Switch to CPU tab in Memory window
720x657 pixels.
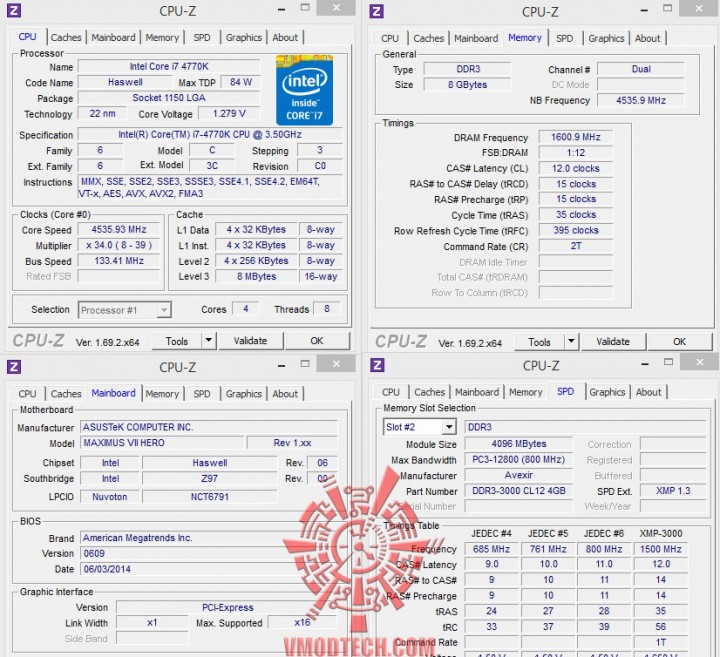point(390,39)
